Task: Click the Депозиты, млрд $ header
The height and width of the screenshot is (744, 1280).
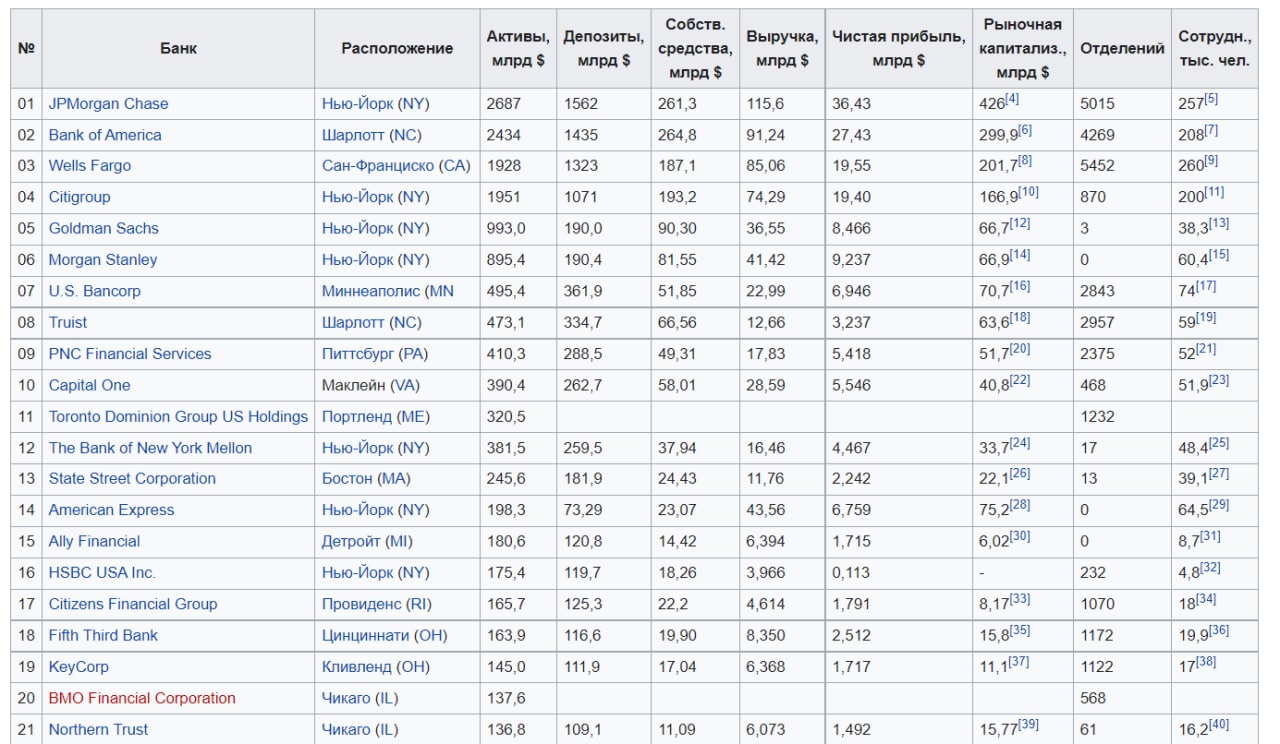Action: pyautogui.click(x=603, y=48)
